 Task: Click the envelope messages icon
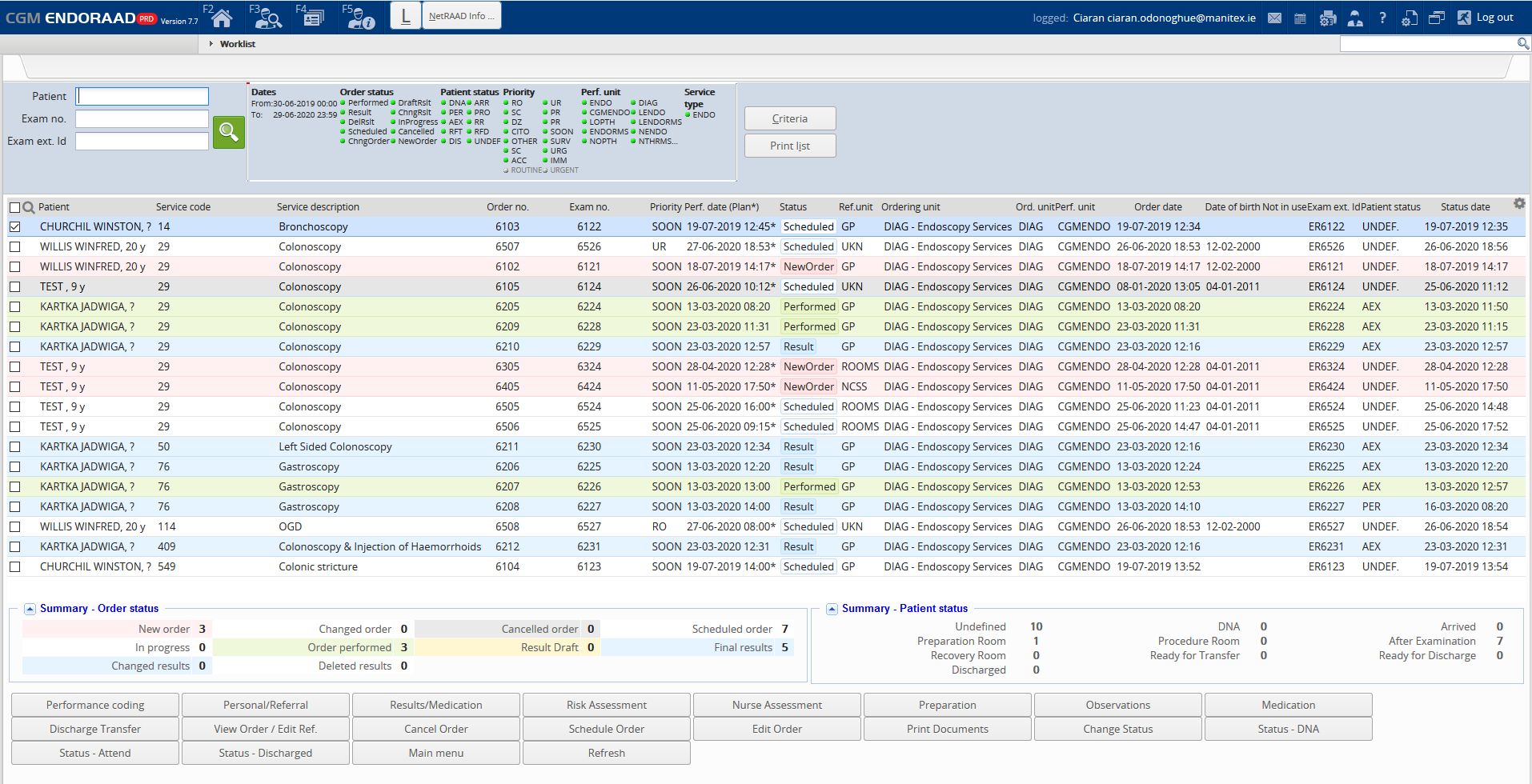[1274, 18]
